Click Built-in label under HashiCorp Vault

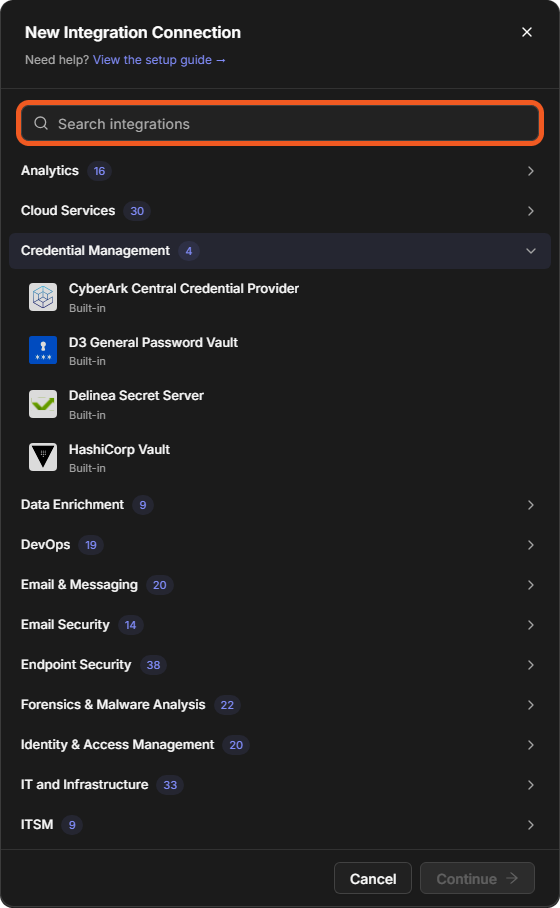click(x=87, y=468)
